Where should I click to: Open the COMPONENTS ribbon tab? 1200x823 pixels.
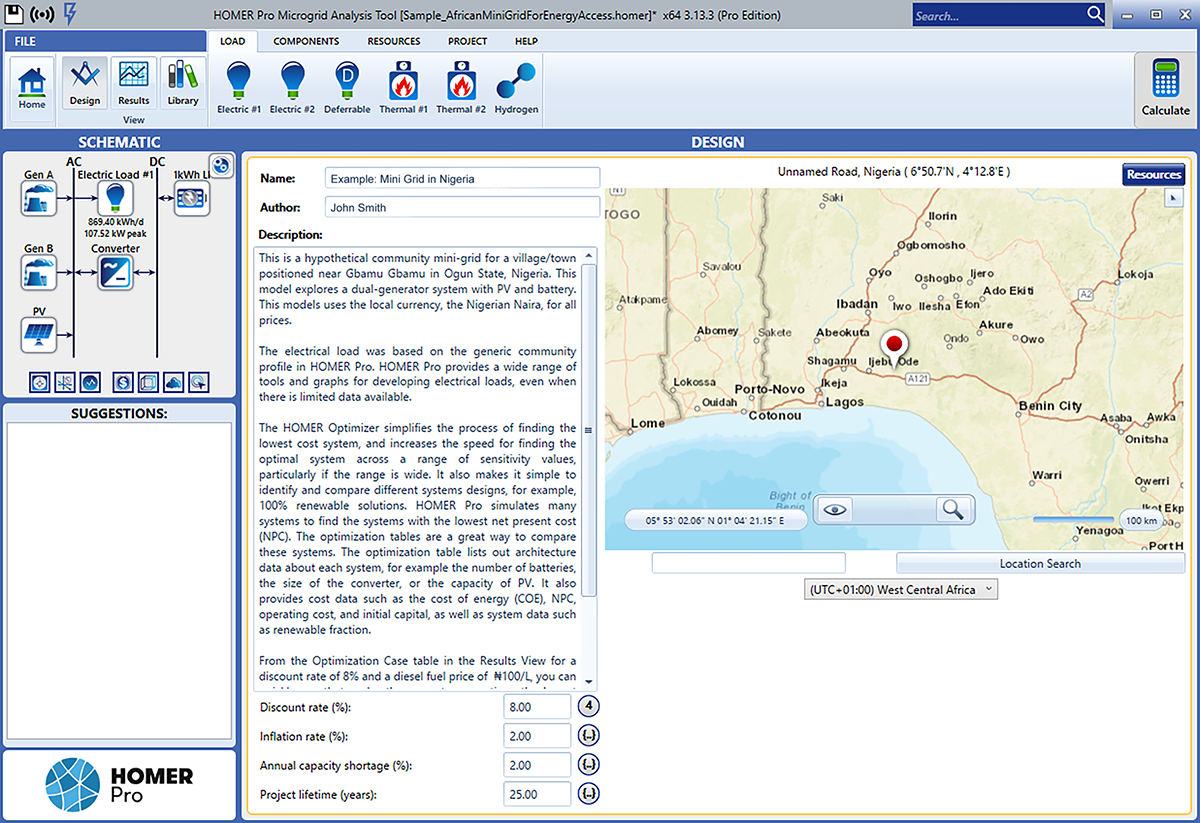click(306, 41)
